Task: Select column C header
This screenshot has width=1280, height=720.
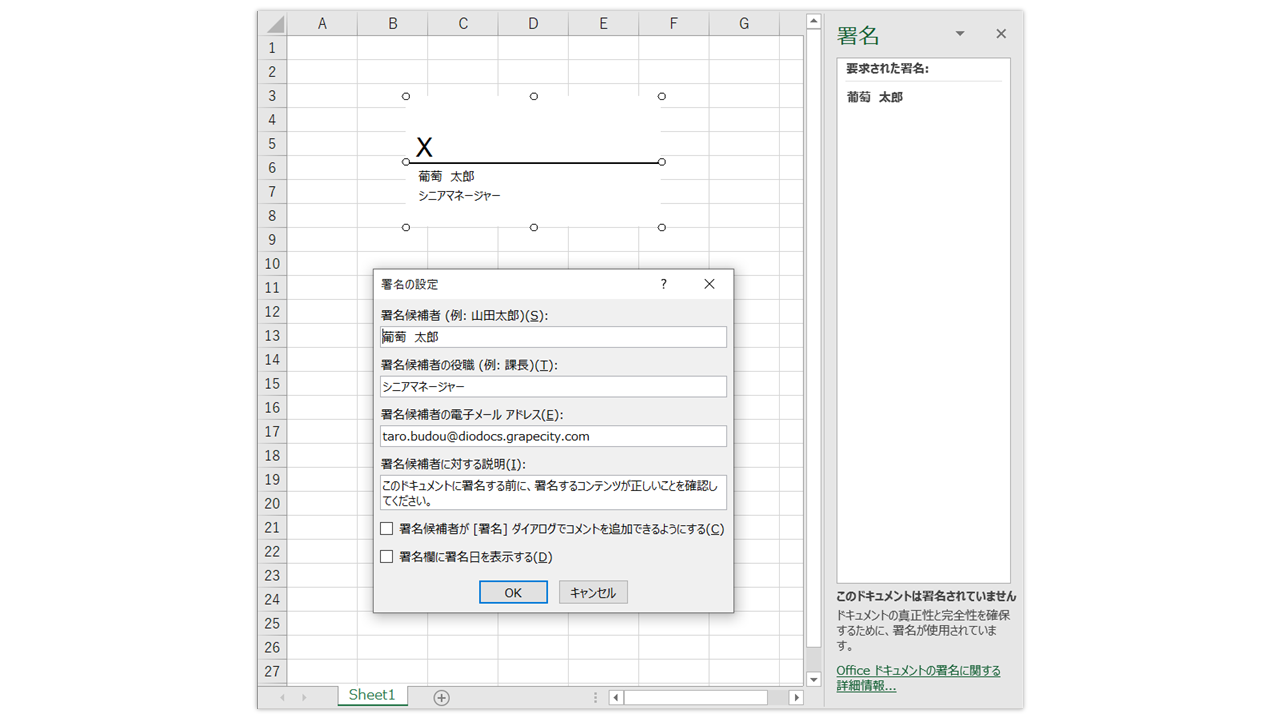Action: tap(463, 23)
